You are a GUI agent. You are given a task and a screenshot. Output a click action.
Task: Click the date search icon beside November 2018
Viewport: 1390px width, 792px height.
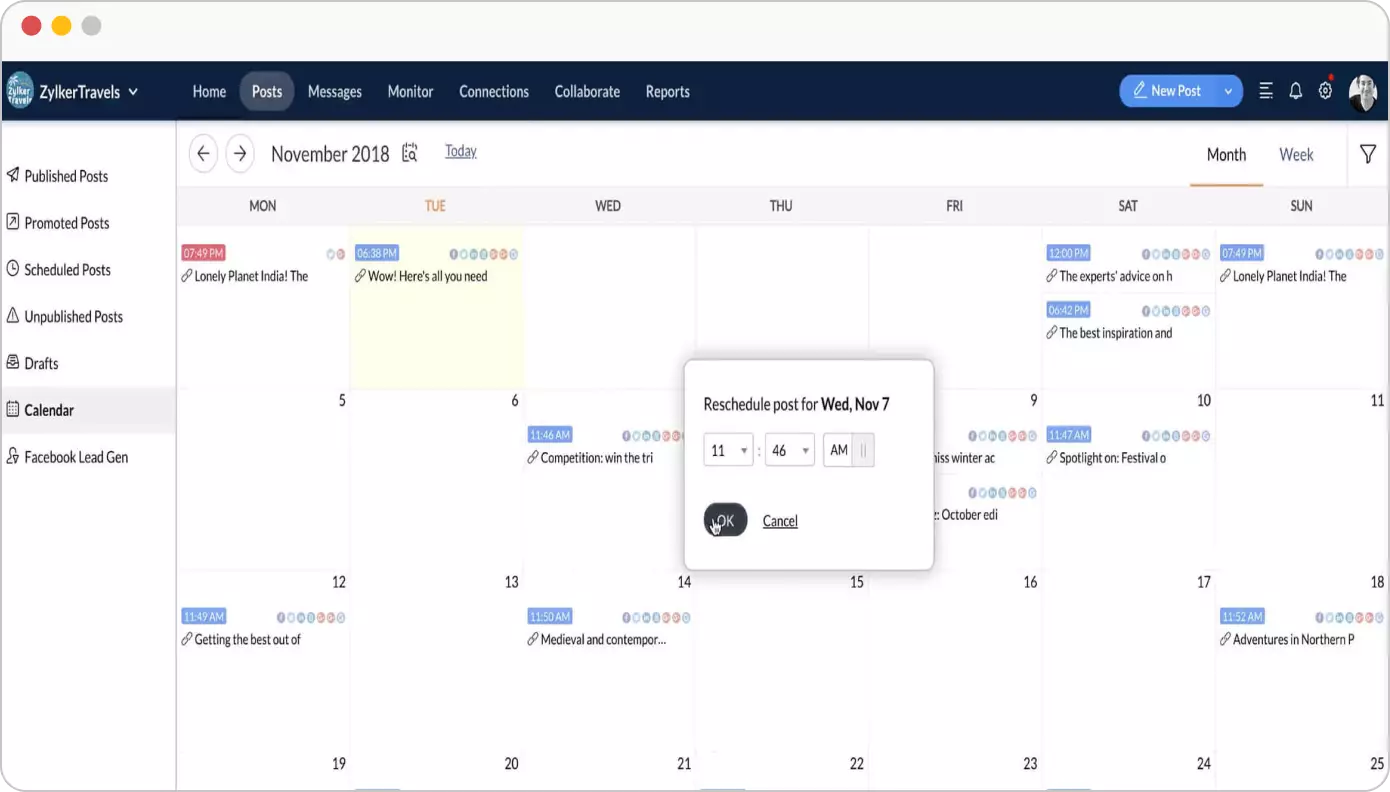coord(409,152)
